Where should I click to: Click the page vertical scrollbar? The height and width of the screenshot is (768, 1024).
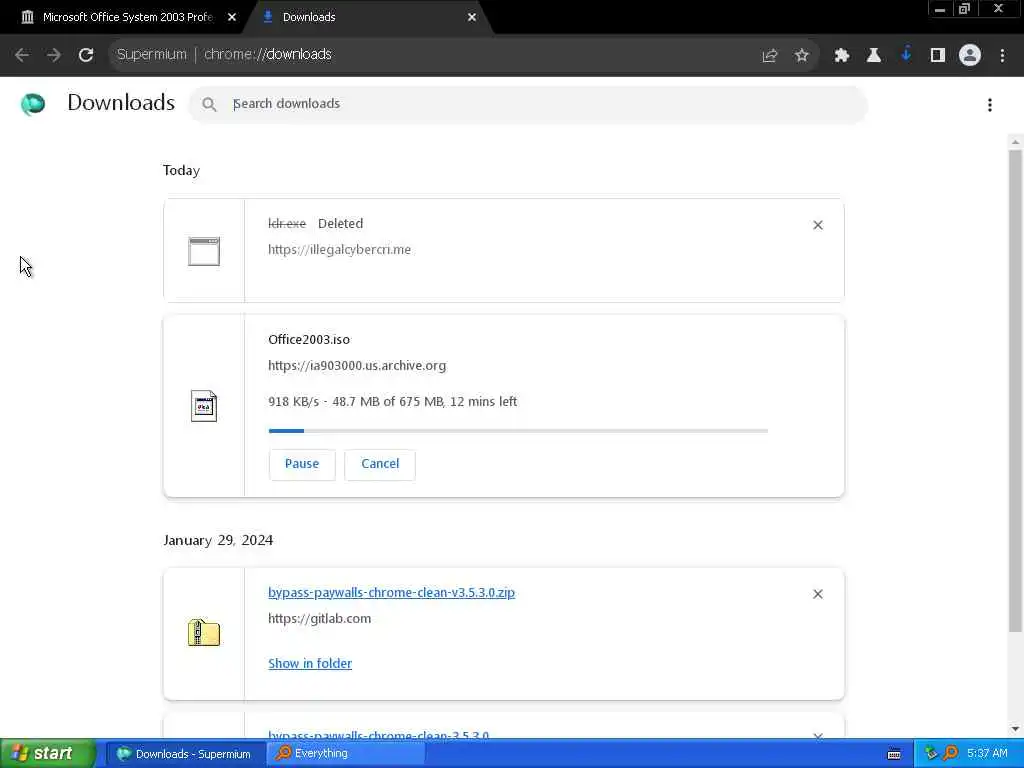click(1015, 391)
